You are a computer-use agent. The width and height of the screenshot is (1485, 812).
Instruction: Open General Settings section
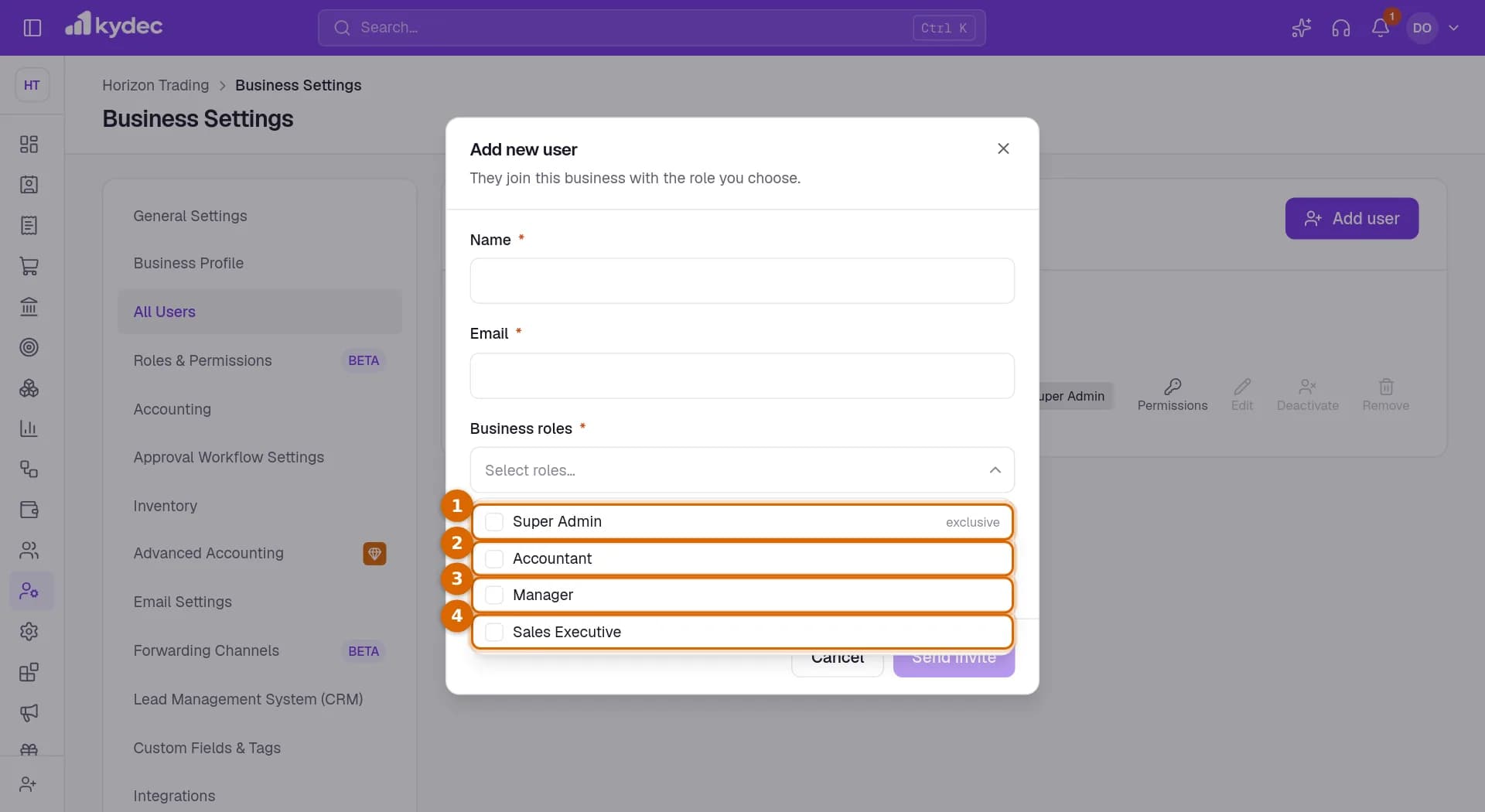[260, 216]
